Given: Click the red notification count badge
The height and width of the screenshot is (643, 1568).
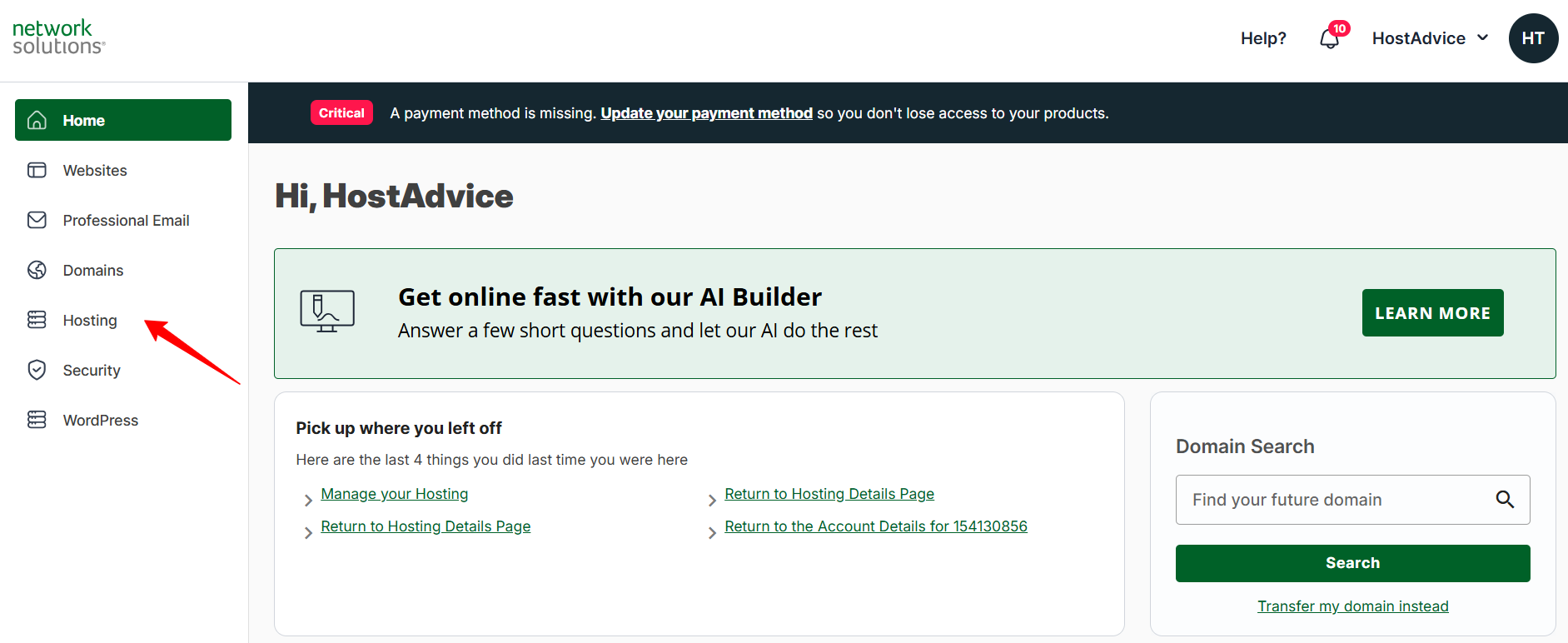Looking at the screenshot, I should [1339, 28].
